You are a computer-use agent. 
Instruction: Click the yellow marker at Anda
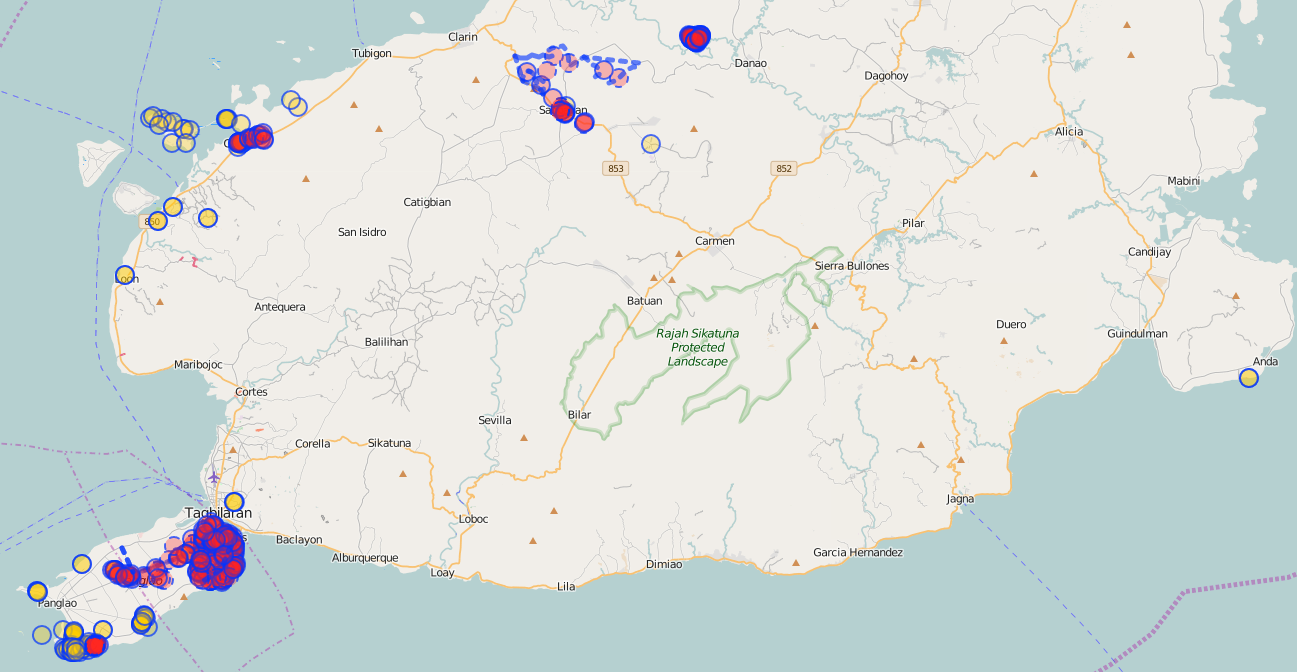(1248, 378)
